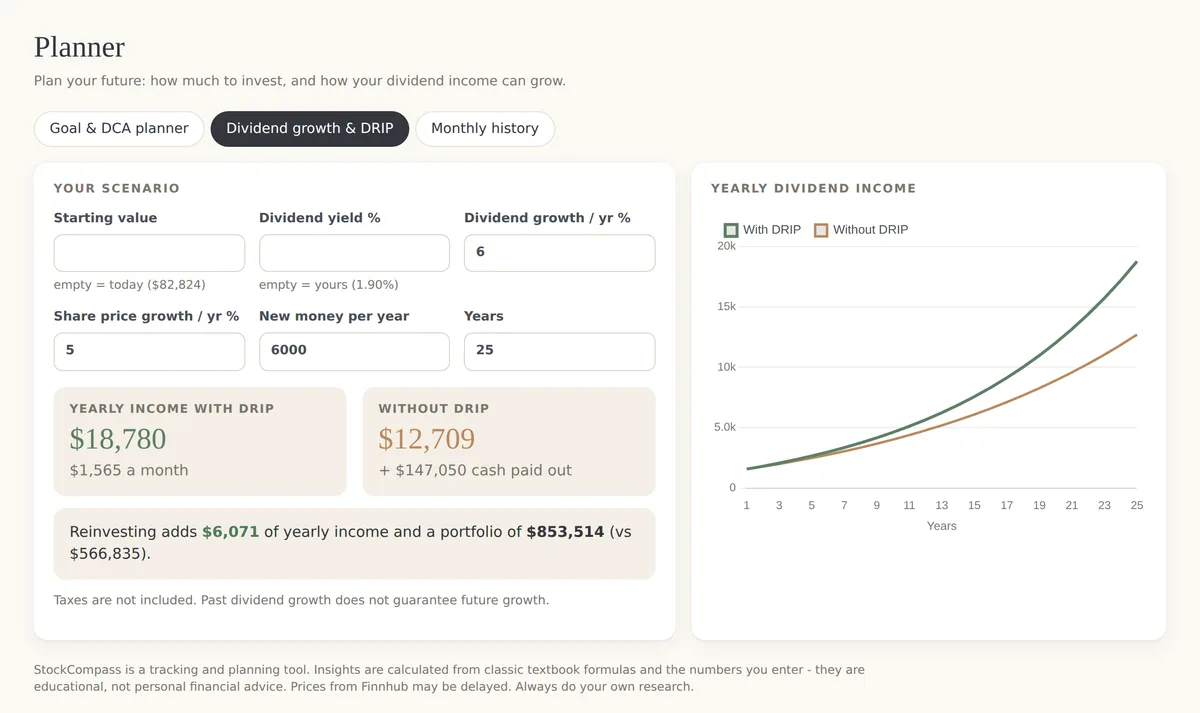
Task: Edit the Dividend growth / yr % field
Action: [x=560, y=253]
